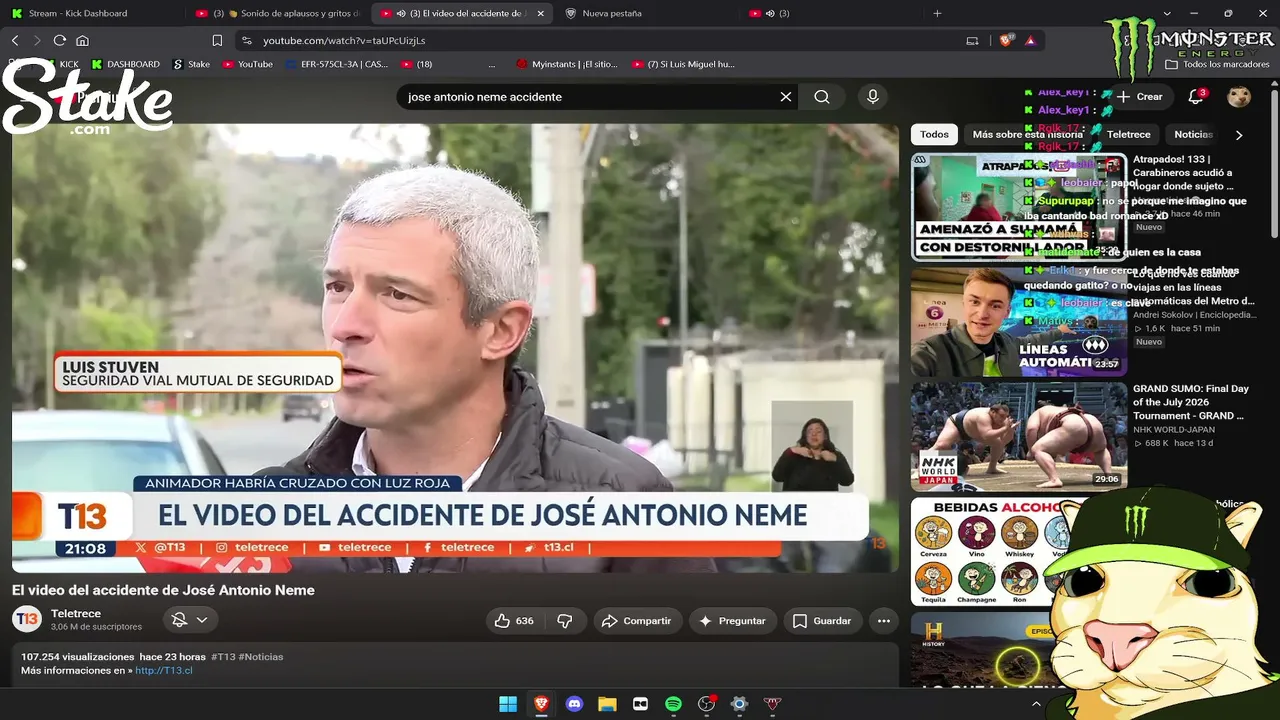Image resolution: width=1280 pixels, height=720 pixels.
Task: Open the Teletrece channel name link
Action: pyautogui.click(x=76, y=613)
